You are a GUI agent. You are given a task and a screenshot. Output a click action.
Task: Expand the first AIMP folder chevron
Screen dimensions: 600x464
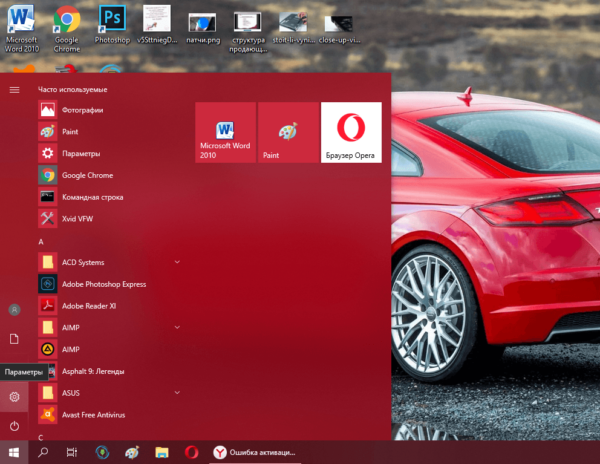177,327
